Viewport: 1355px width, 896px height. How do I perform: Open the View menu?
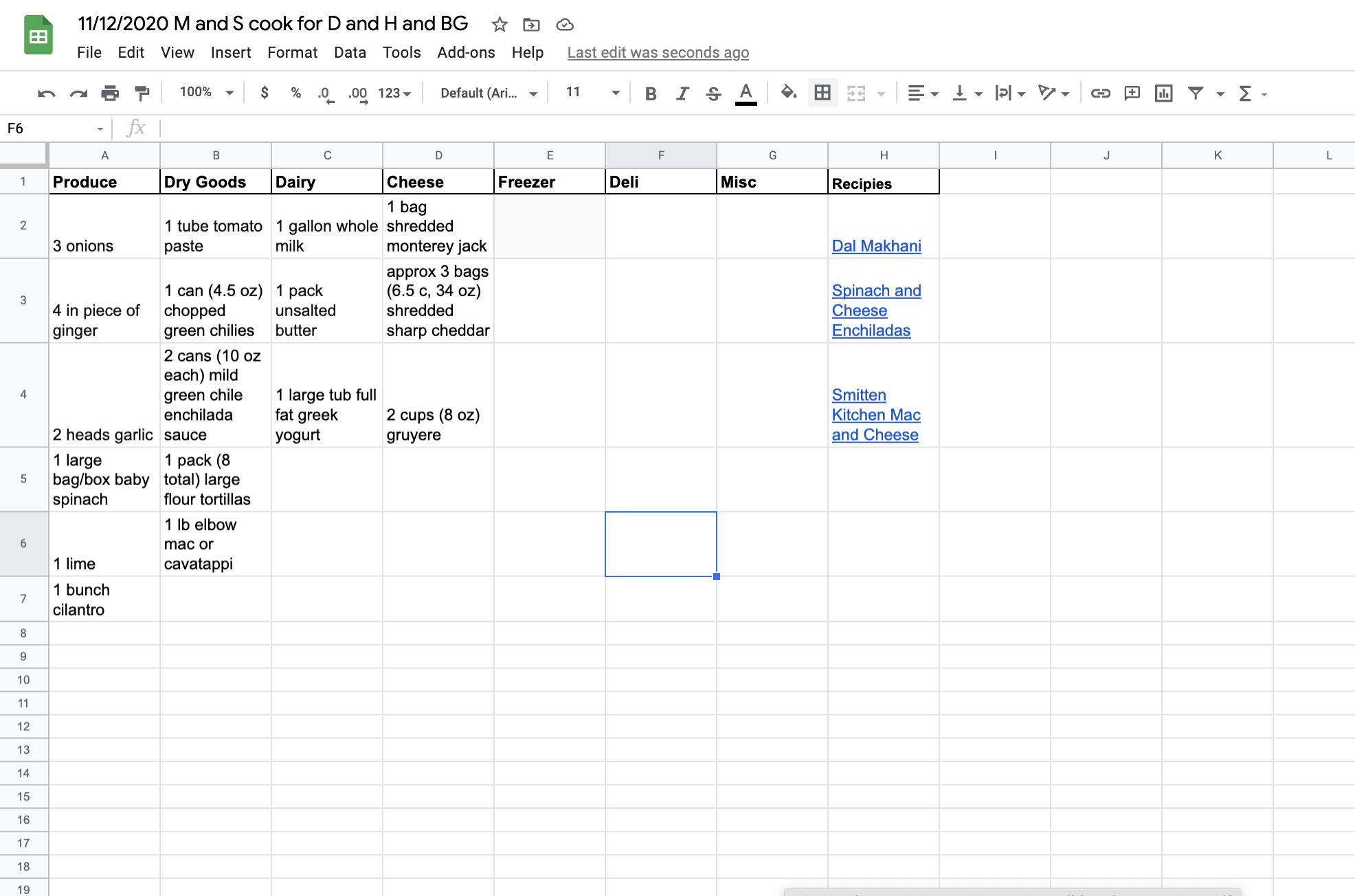pyautogui.click(x=177, y=52)
